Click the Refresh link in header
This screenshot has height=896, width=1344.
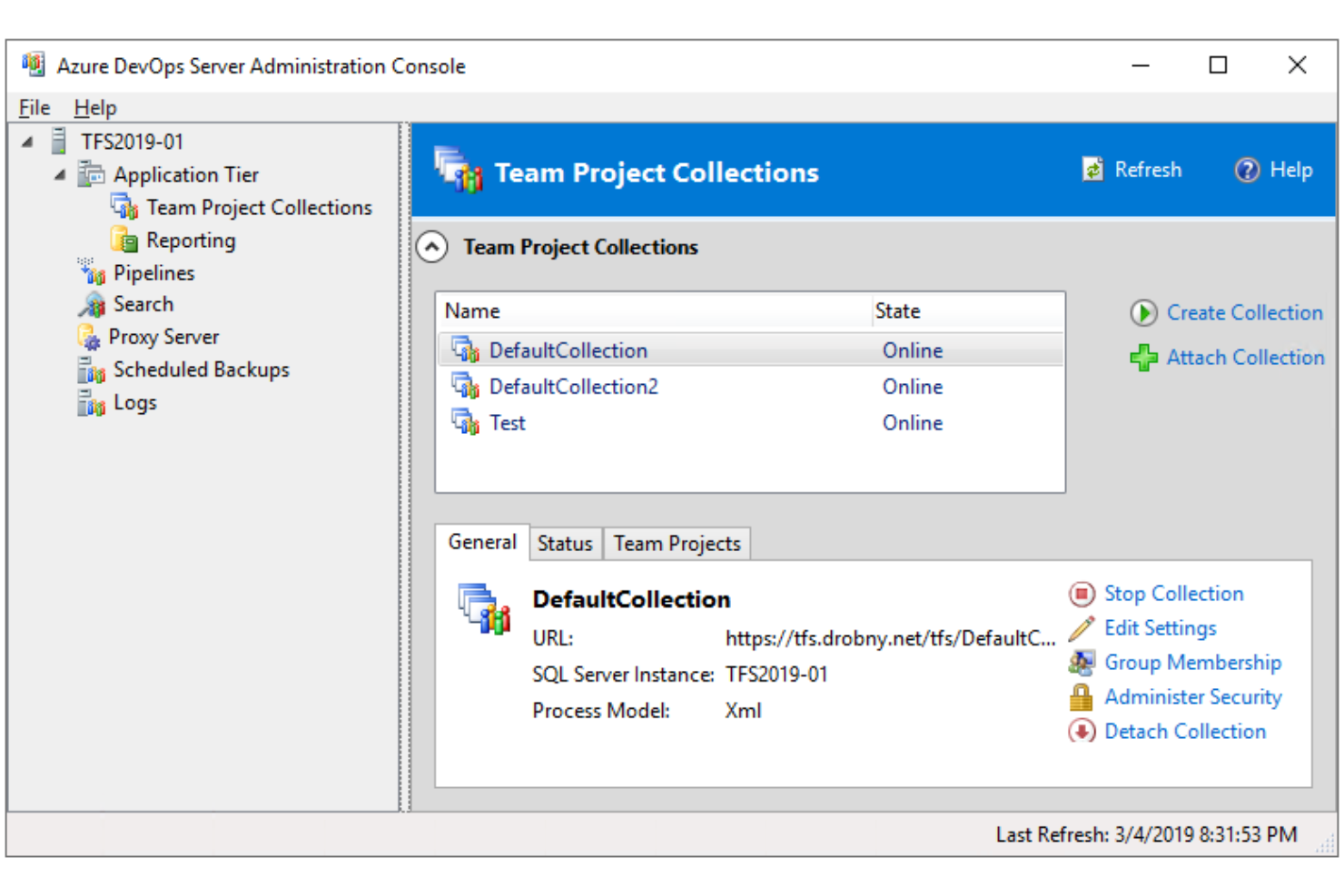point(1148,170)
